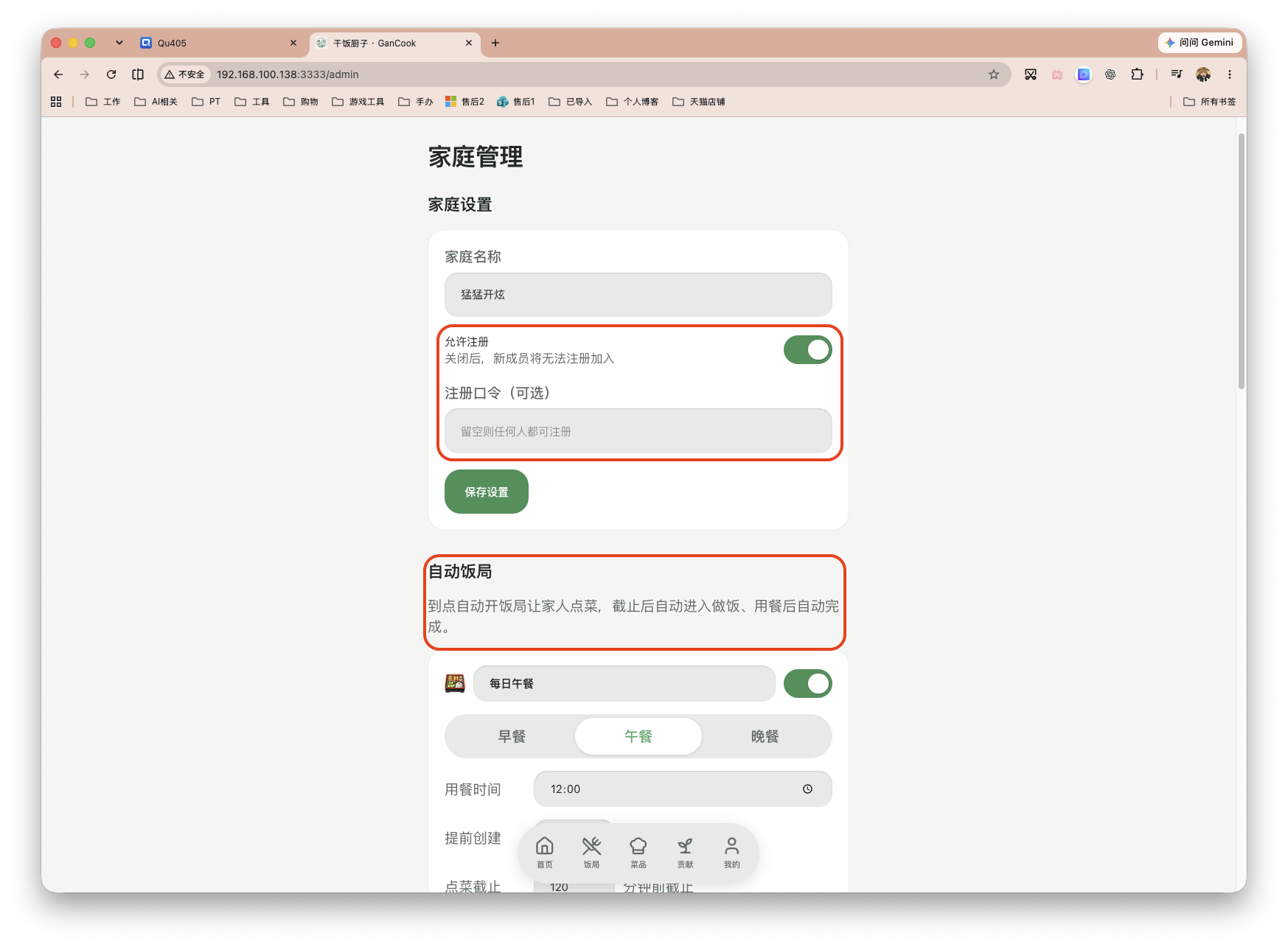
Task: Open the Chrome profile avatar
Action: pos(1203,74)
